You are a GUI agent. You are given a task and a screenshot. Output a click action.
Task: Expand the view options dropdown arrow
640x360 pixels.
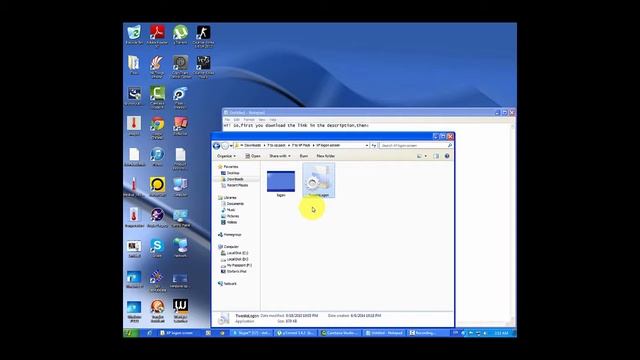click(426, 156)
